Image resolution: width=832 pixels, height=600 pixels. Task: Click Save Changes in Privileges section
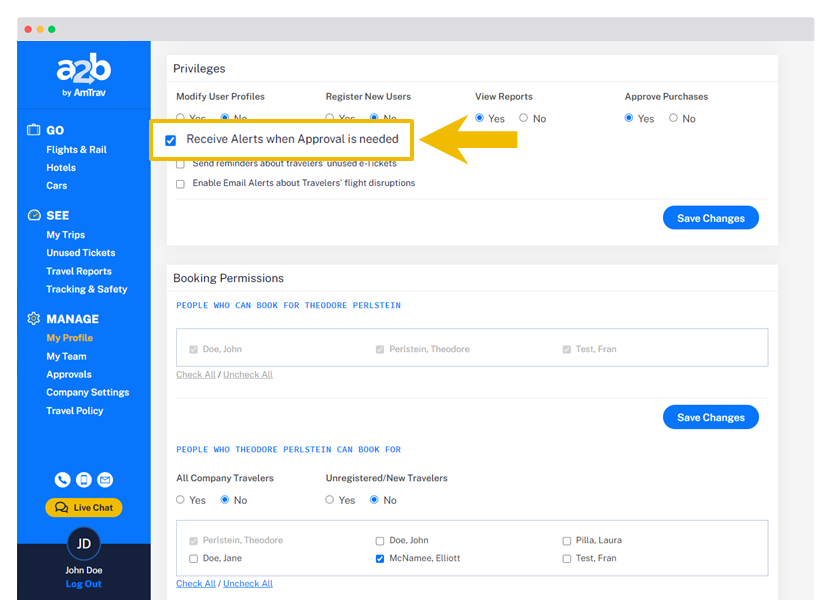coord(710,218)
